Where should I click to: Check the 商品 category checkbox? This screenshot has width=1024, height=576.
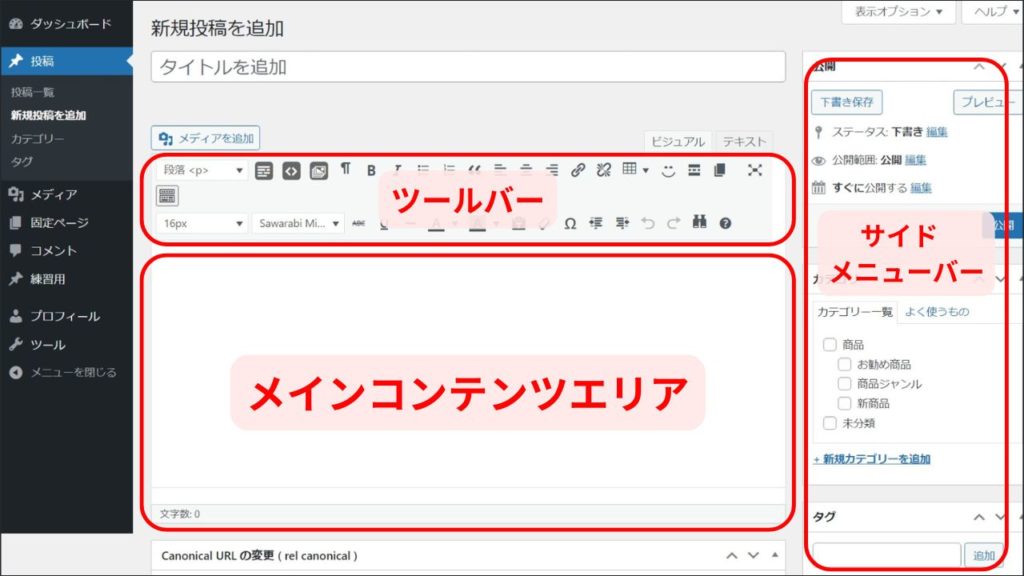point(829,344)
